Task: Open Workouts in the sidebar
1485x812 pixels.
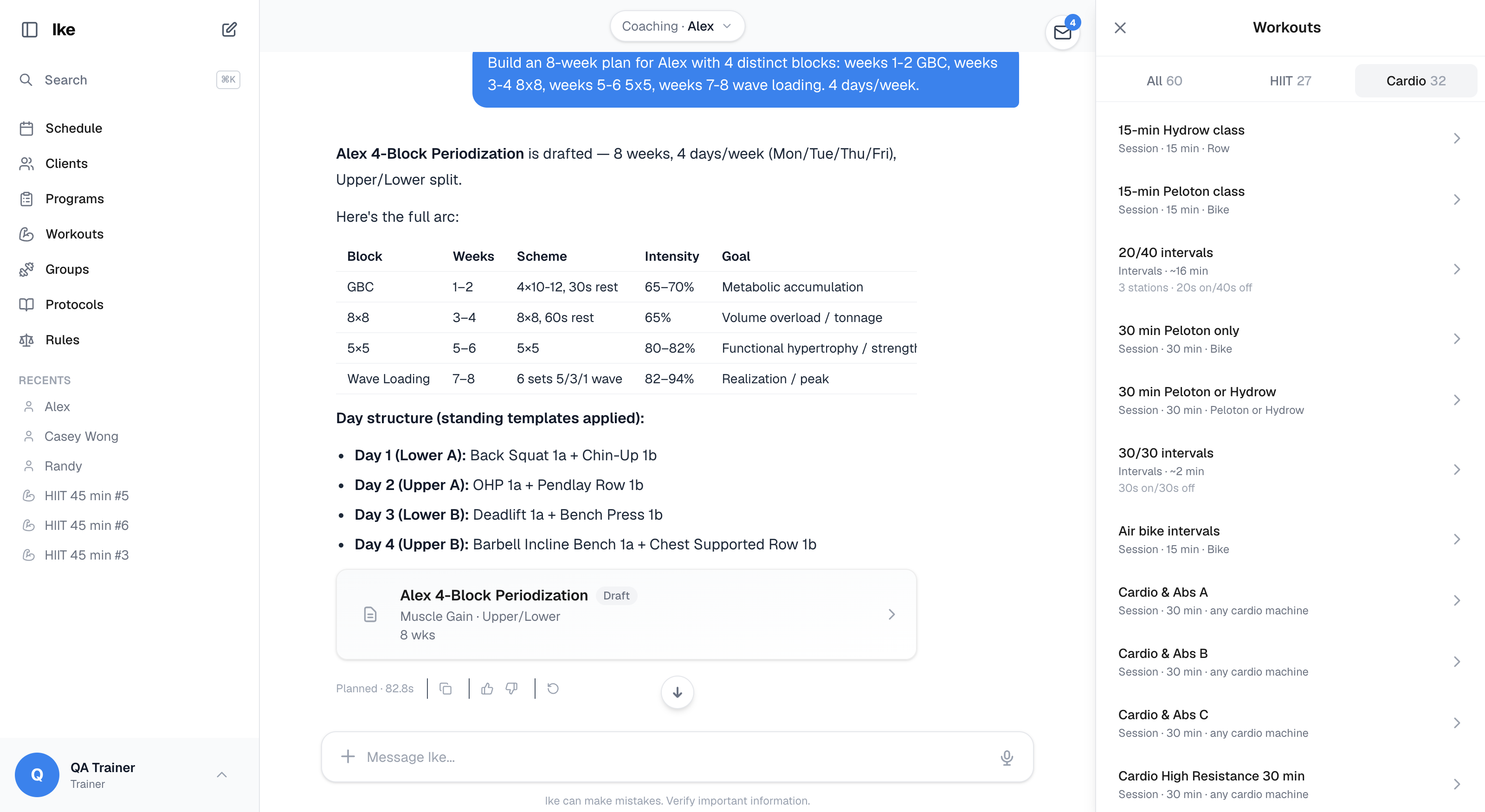Action: coord(130,234)
